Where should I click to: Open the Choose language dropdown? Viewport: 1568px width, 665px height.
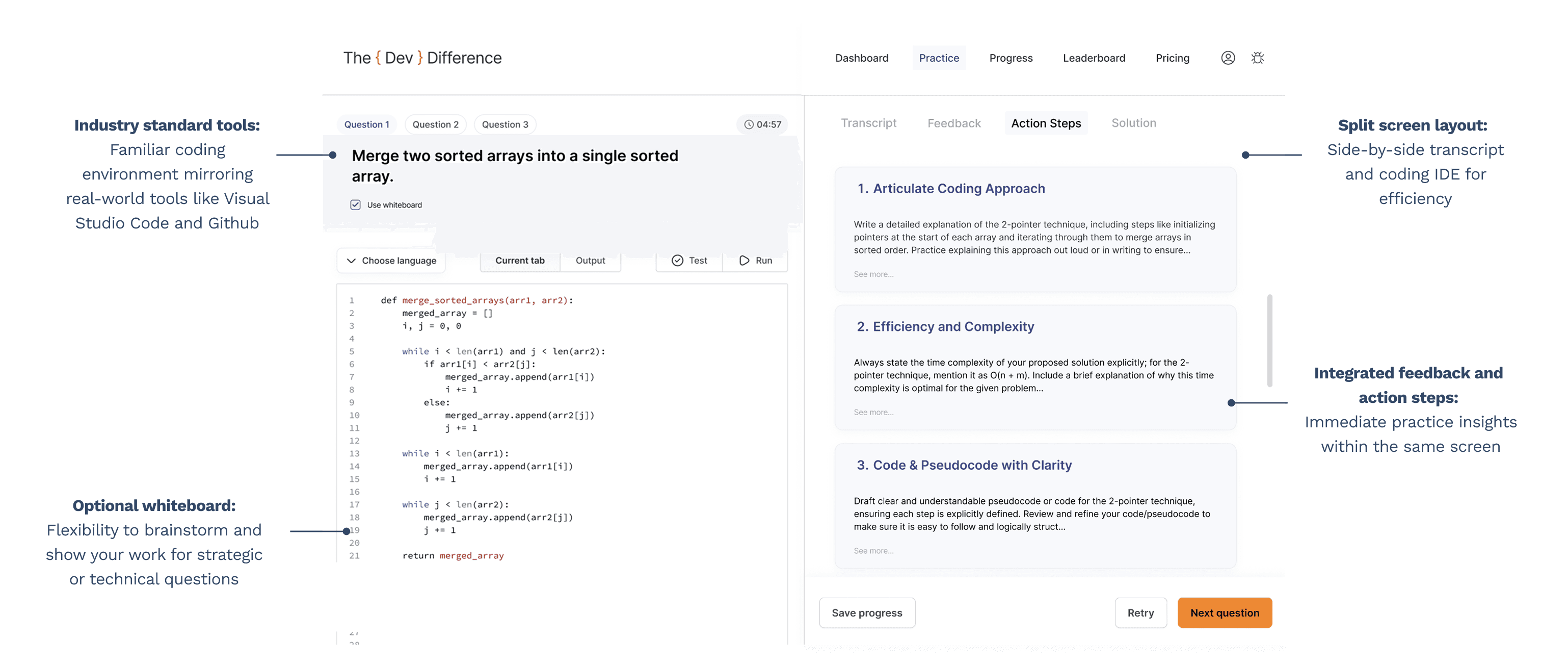pos(391,261)
